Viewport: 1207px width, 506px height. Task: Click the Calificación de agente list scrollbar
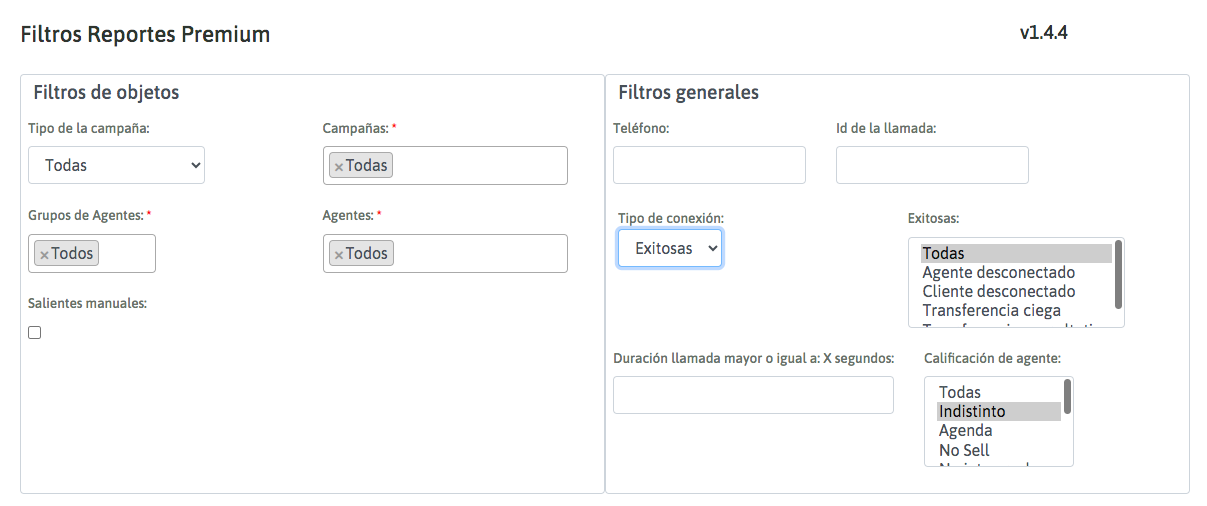(1068, 397)
